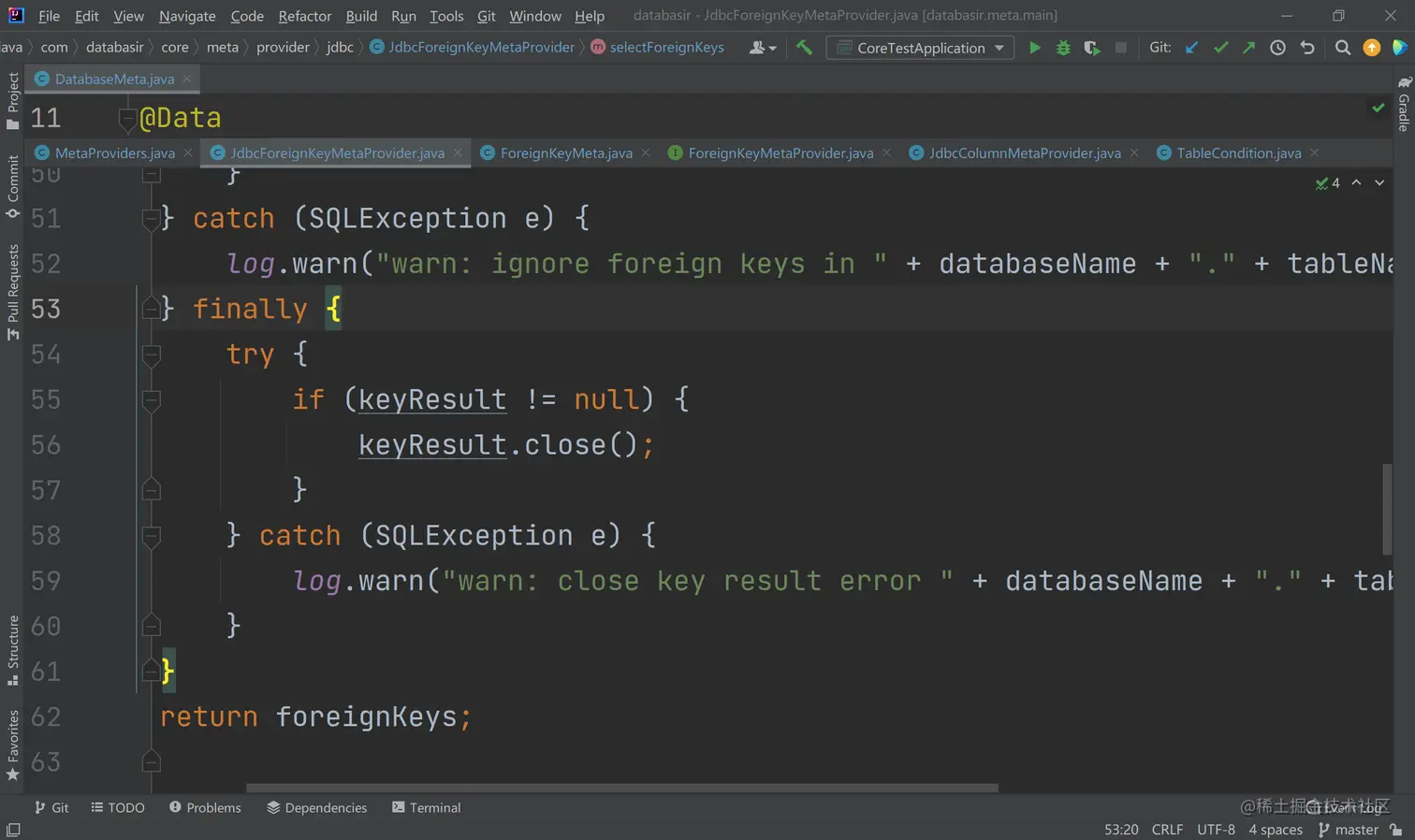Collapse the catch block on line 51
Viewport: 1415px width, 840px height.
[x=151, y=219]
